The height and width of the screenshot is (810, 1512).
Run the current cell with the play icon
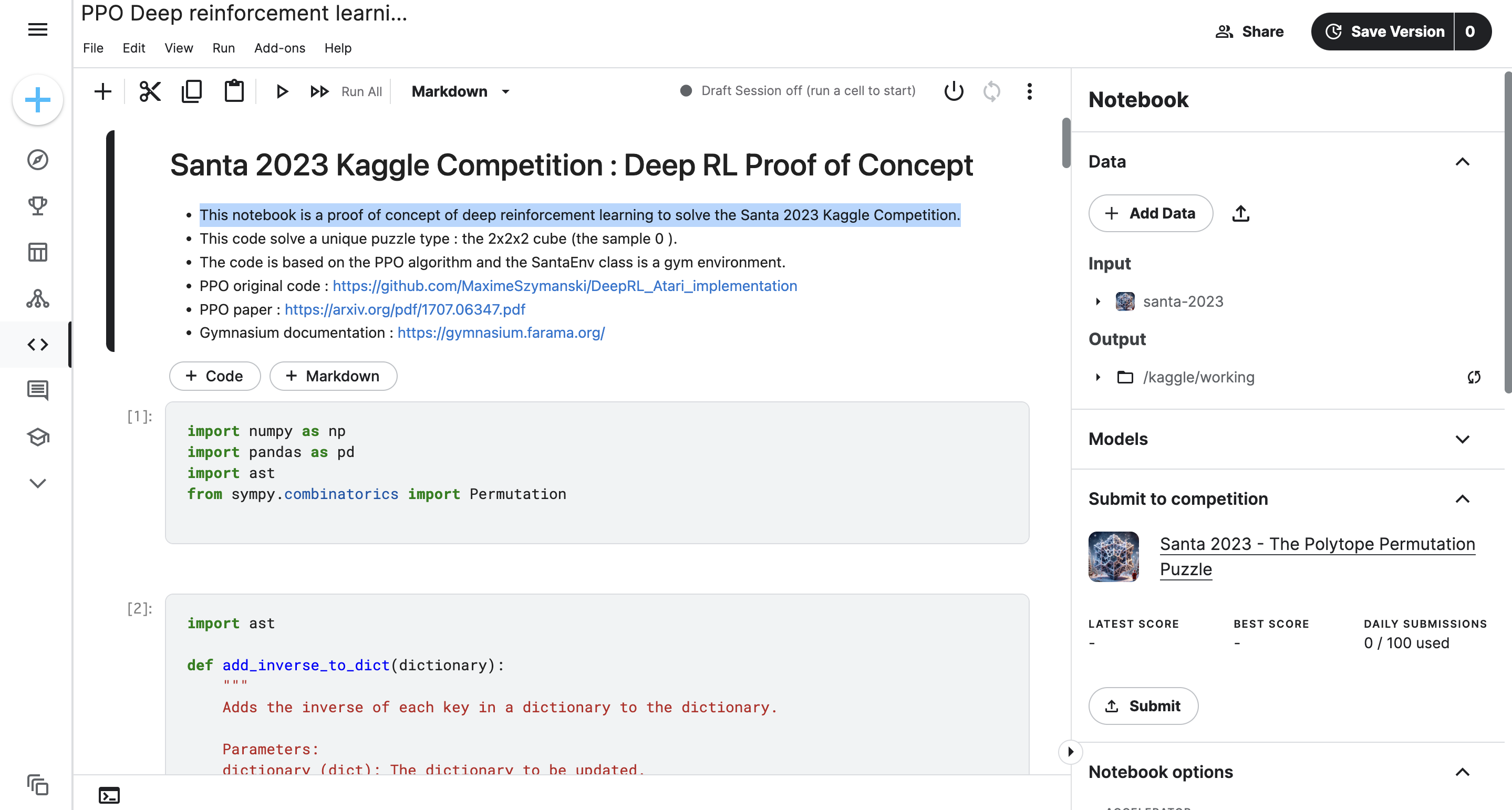(282, 91)
